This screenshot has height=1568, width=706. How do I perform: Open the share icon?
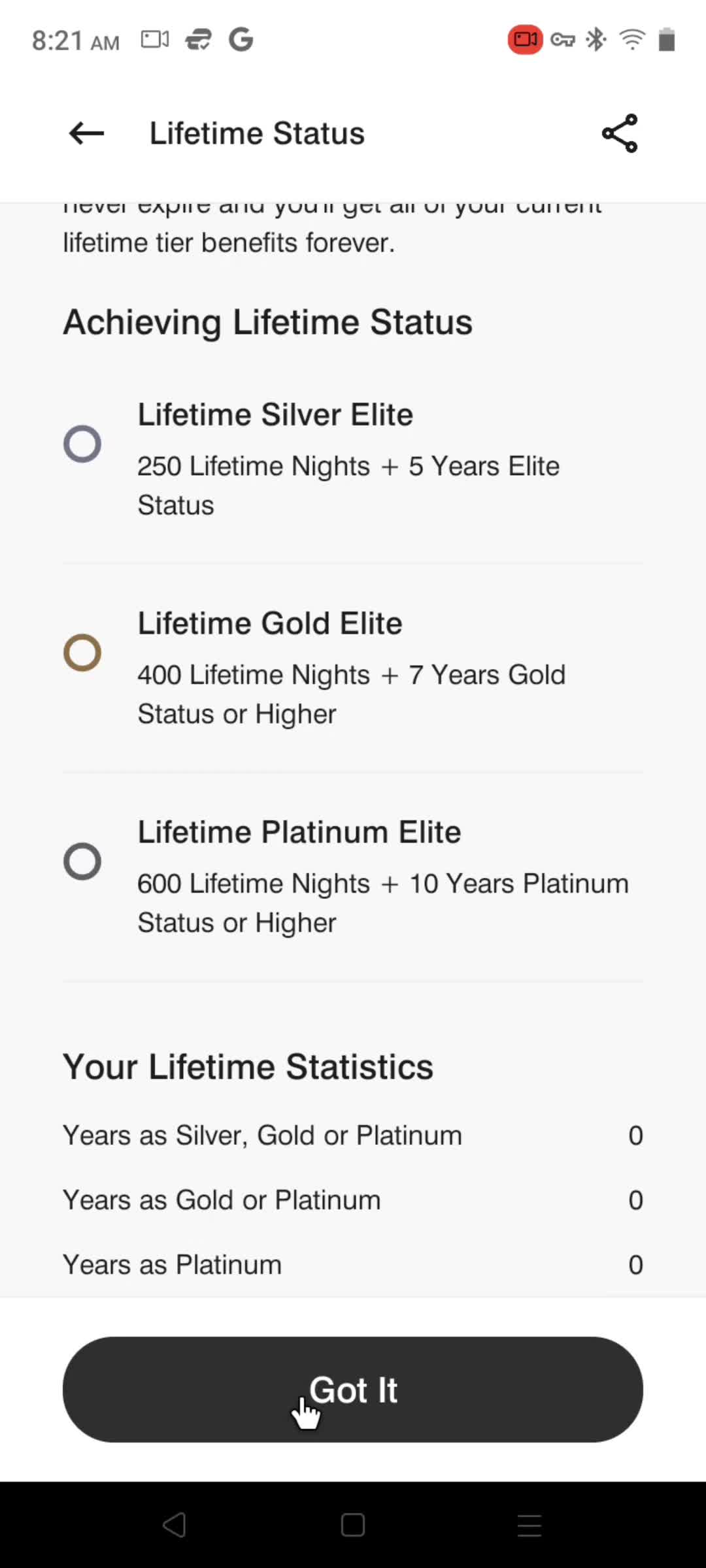[620, 133]
